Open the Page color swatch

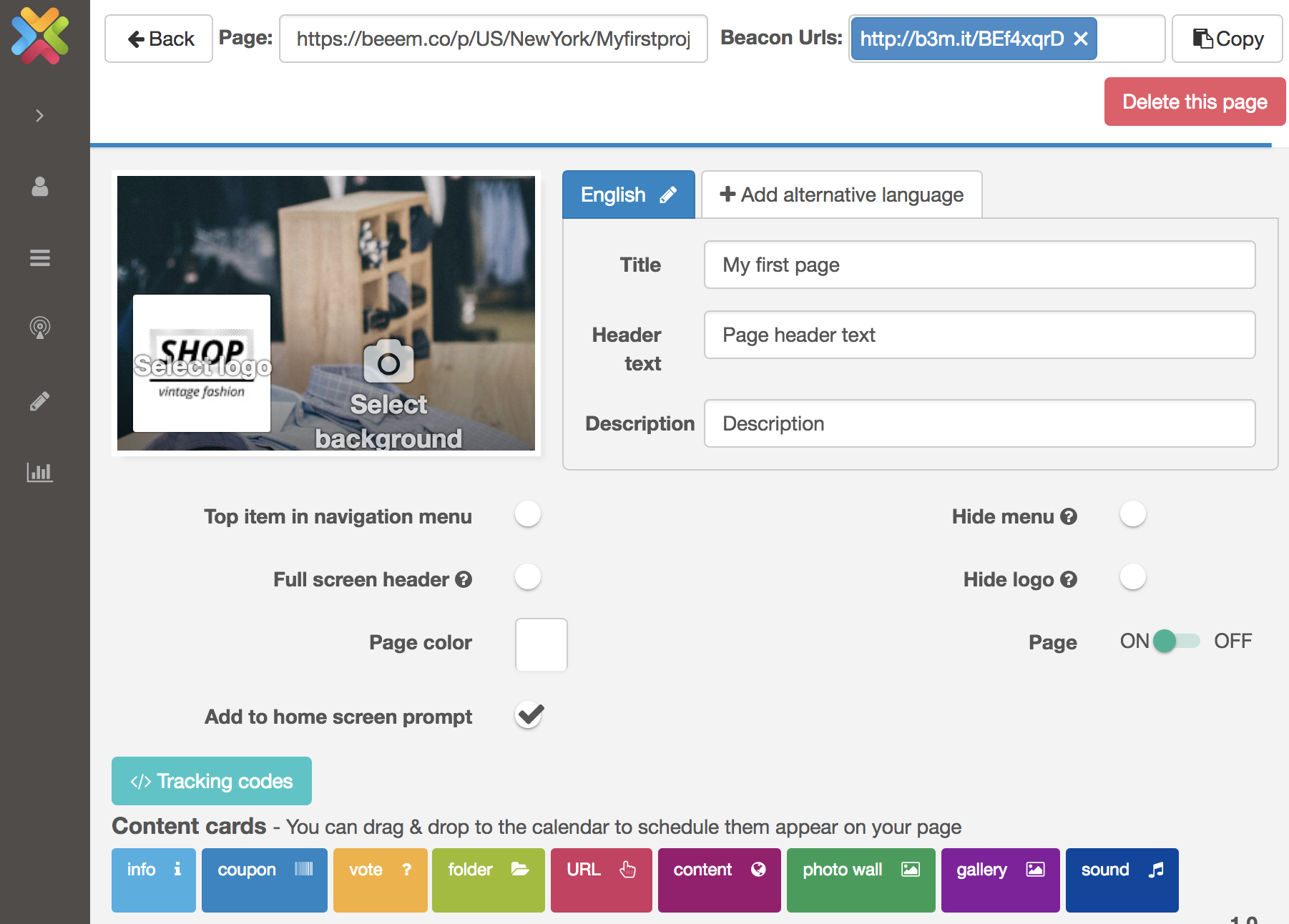coord(541,645)
